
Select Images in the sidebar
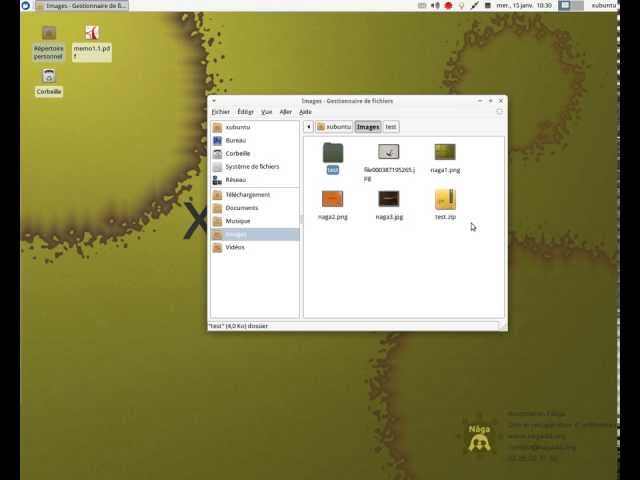coord(255,234)
